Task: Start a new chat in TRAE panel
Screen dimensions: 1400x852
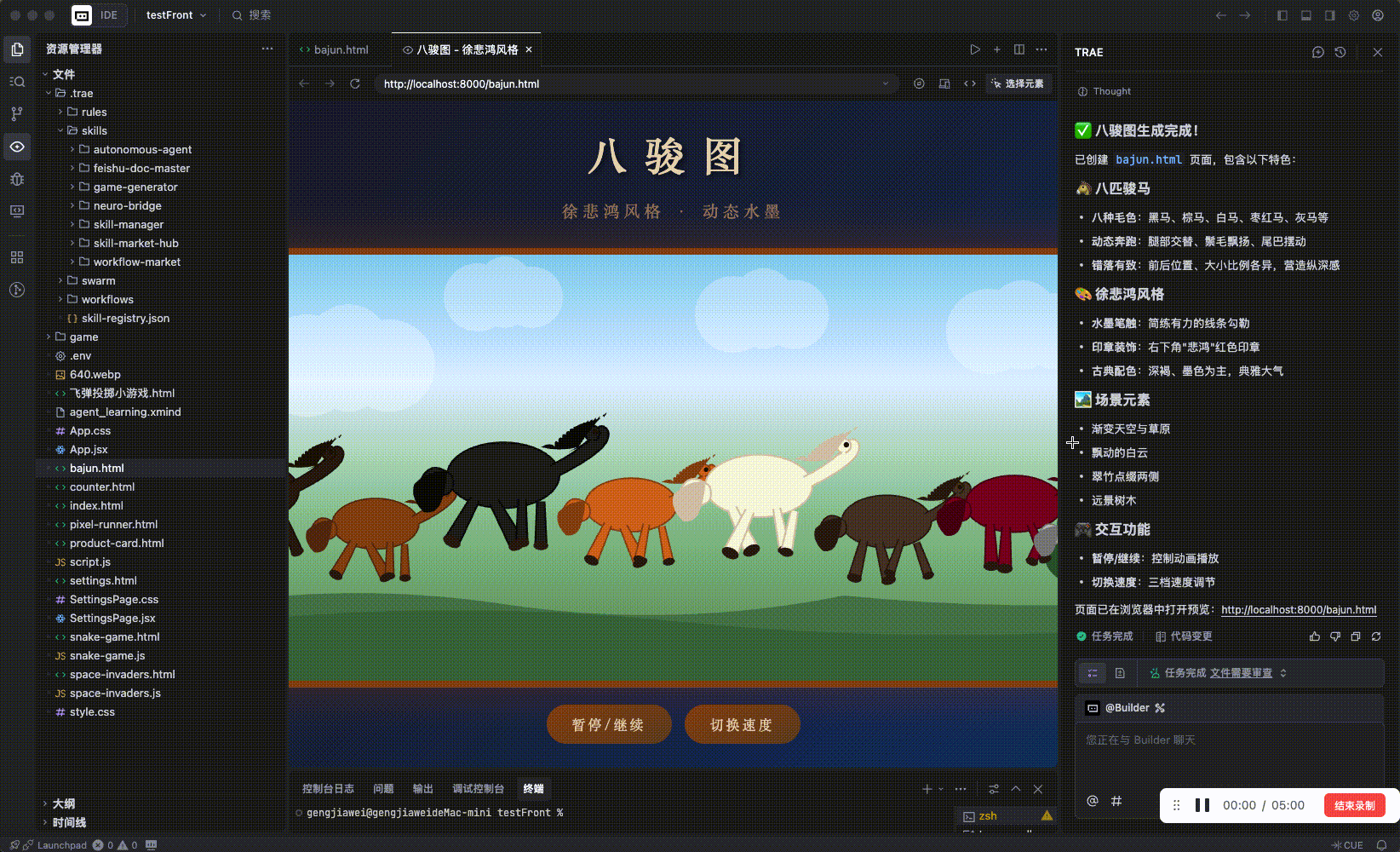Action: 1318,52
